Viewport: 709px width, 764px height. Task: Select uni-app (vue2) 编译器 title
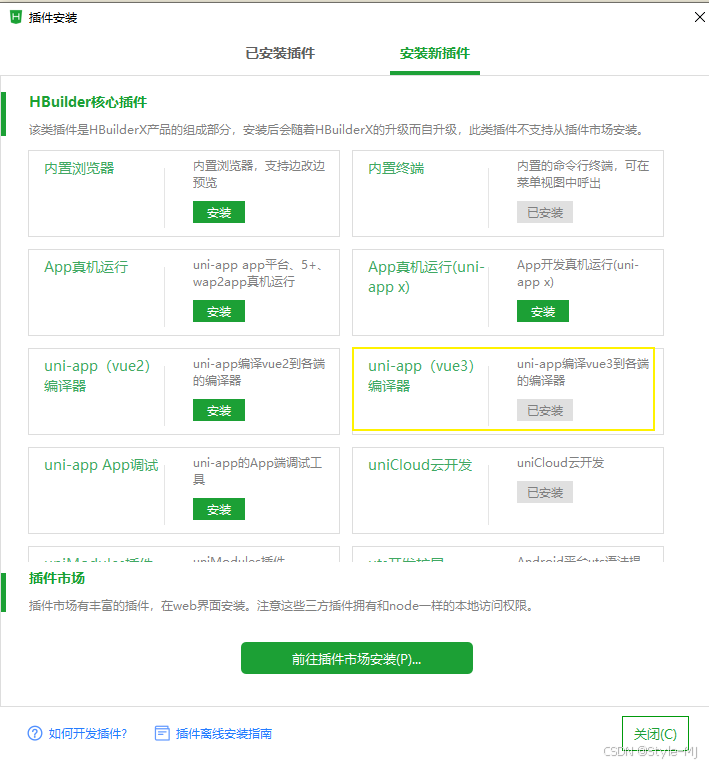coord(97,376)
